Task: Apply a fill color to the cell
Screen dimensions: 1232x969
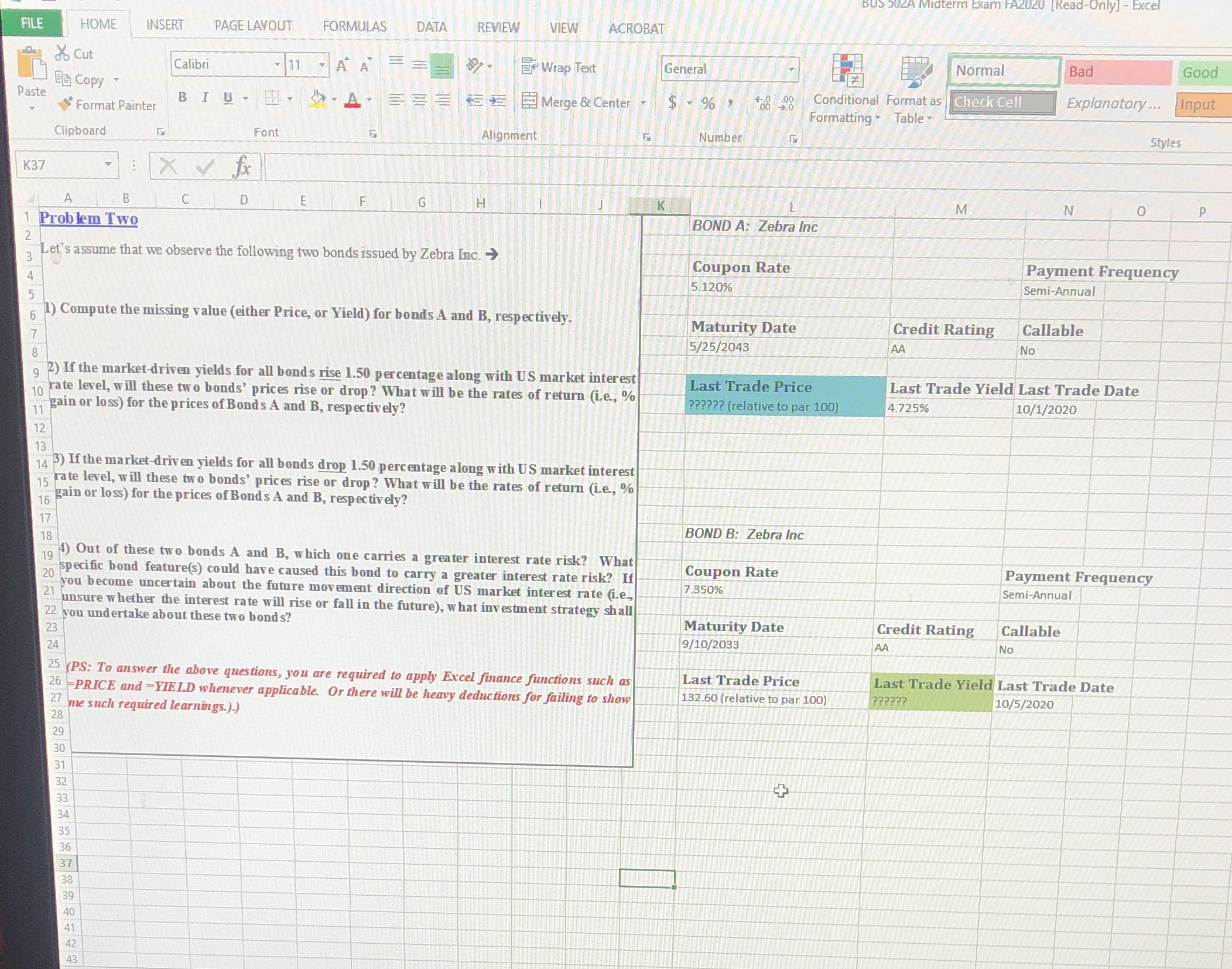Action: (x=316, y=98)
